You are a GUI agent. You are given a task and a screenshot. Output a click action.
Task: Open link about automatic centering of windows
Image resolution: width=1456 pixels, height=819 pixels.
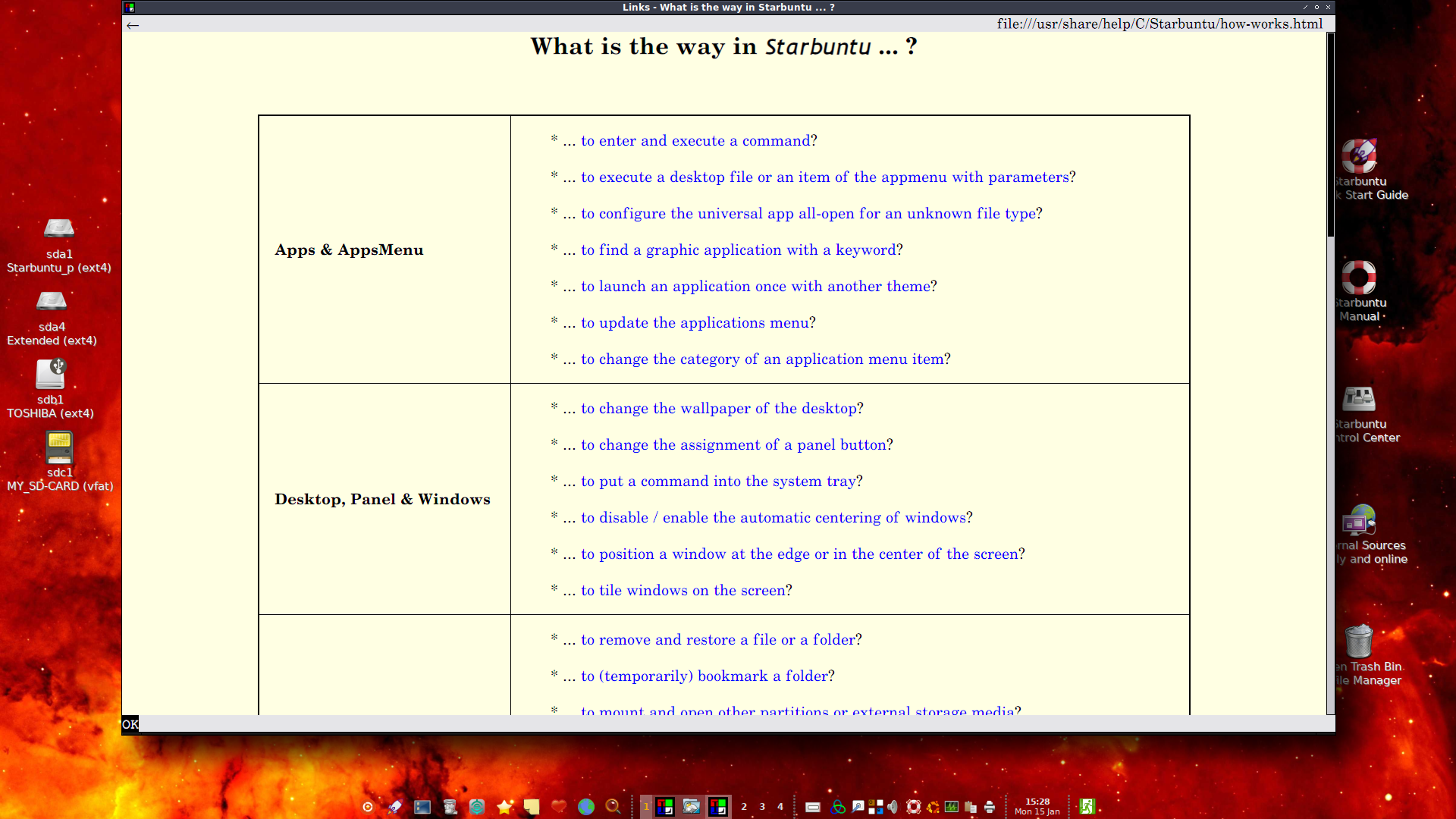[773, 518]
